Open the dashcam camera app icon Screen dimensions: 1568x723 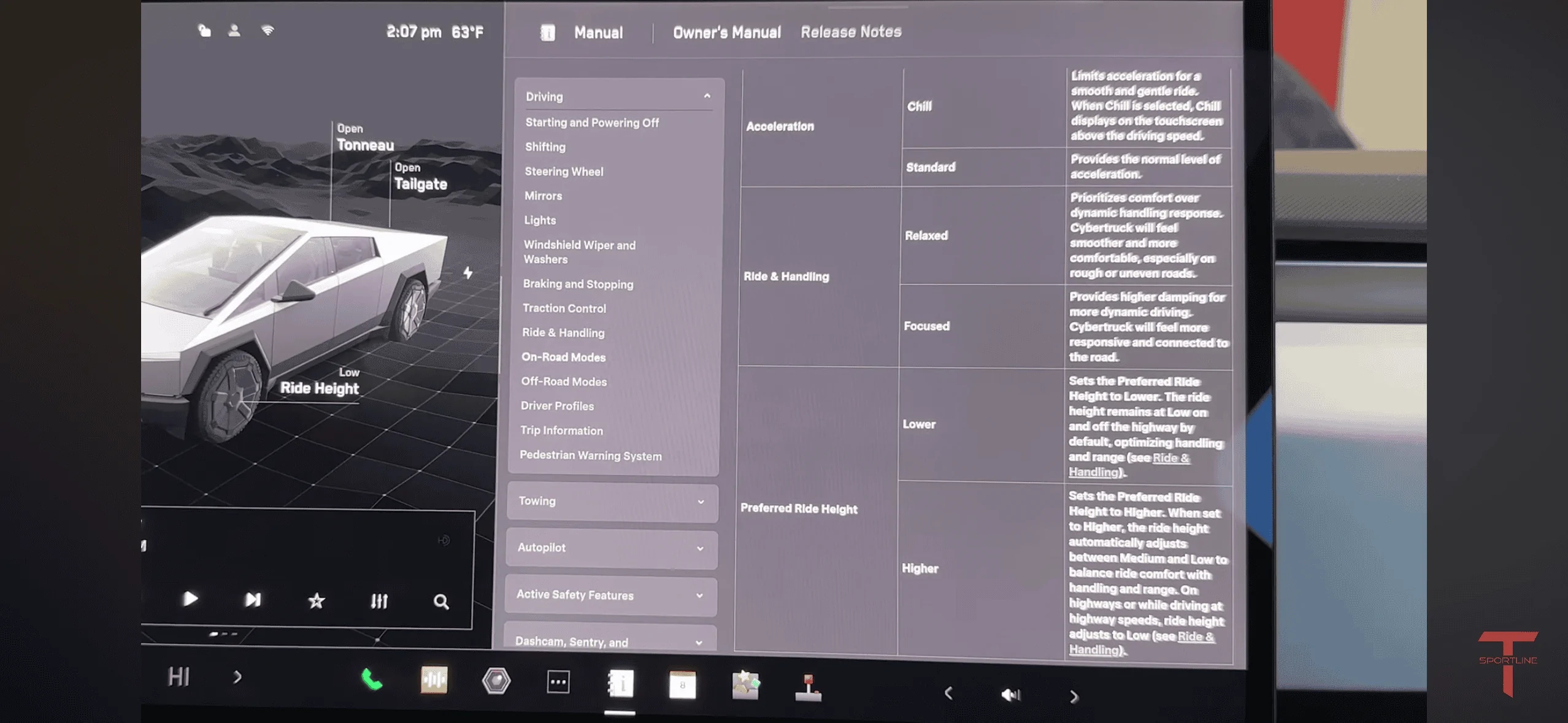(x=496, y=681)
